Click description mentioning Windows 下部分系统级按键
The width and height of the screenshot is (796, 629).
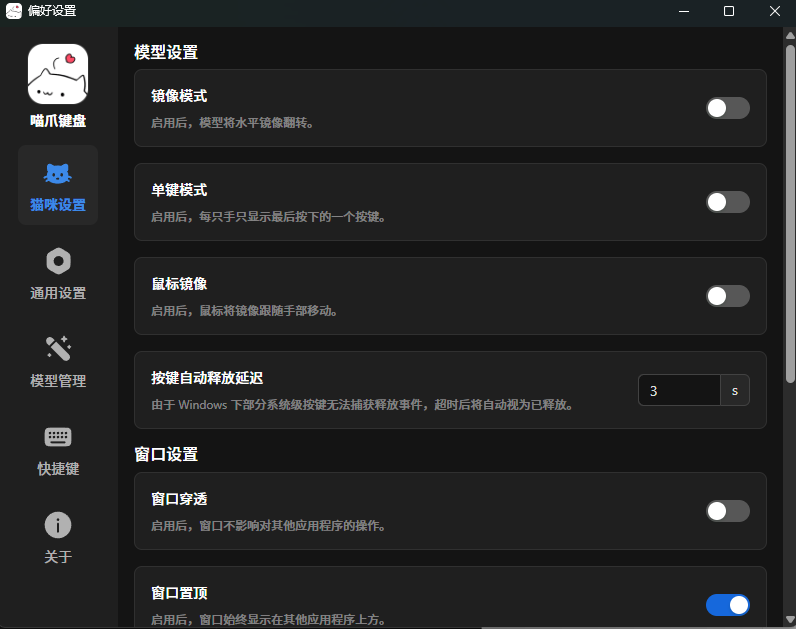pyautogui.click(x=362, y=405)
